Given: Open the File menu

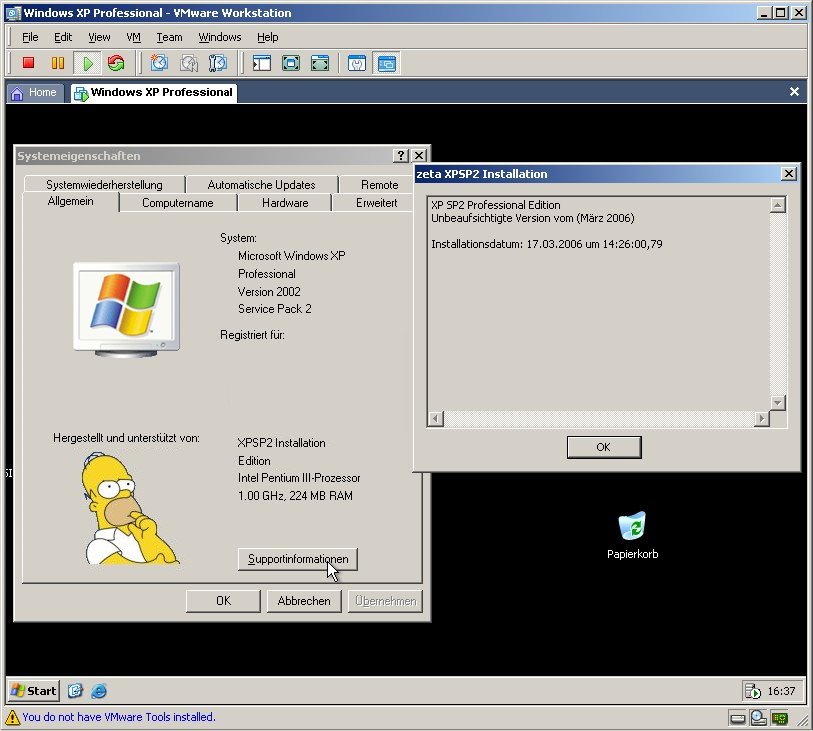Looking at the screenshot, I should coord(30,37).
